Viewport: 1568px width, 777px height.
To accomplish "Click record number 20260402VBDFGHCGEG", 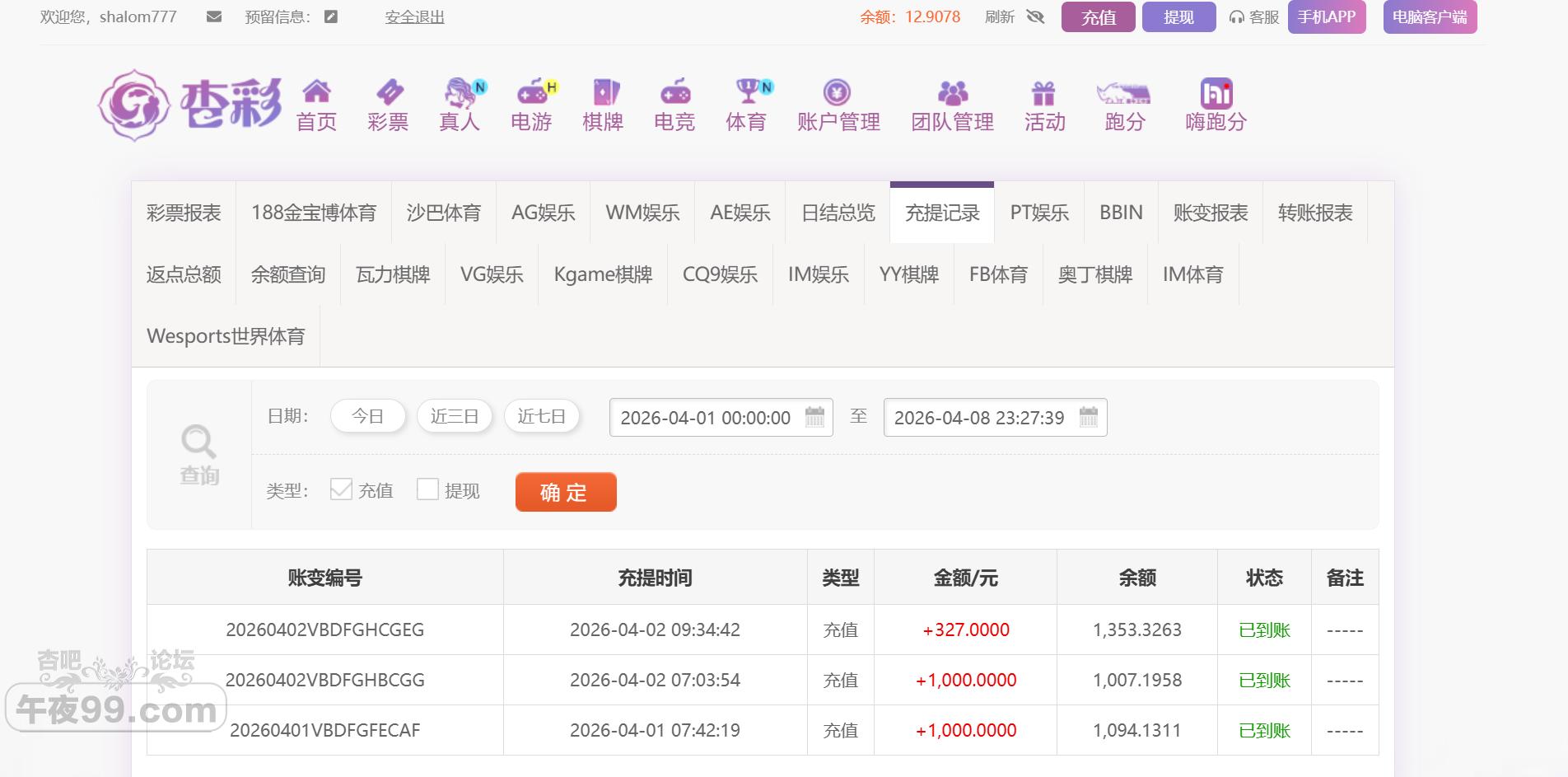I will pyautogui.click(x=325, y=630).
